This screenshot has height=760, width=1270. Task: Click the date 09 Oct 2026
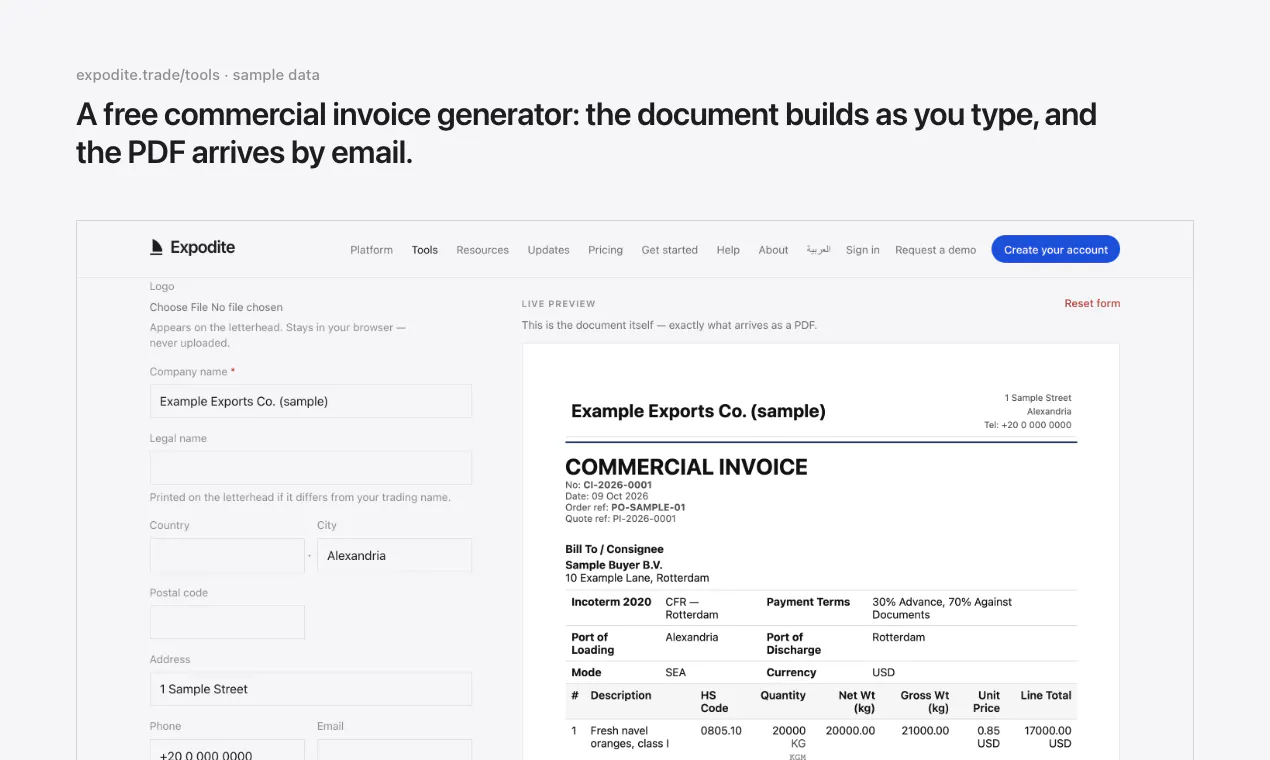620,496
